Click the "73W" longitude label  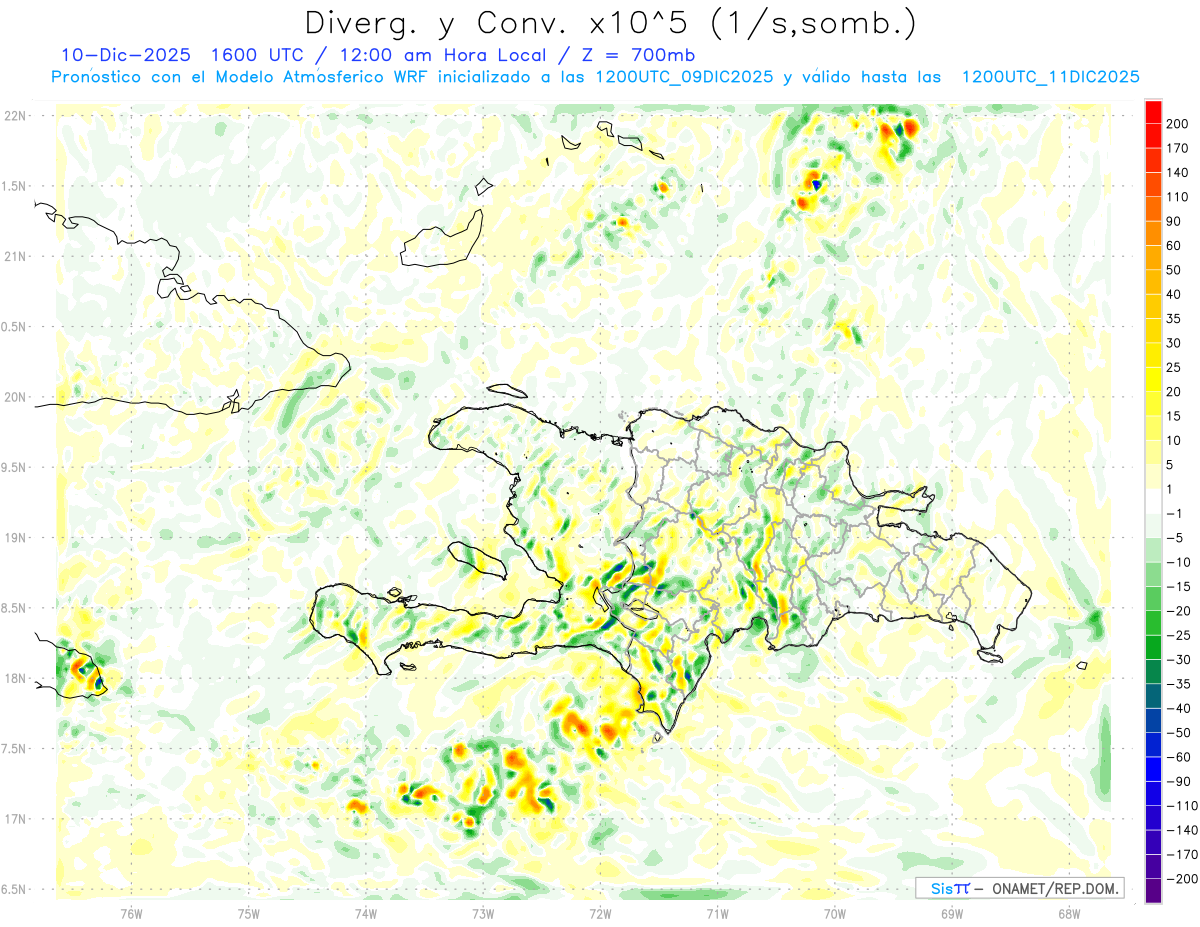483,913
